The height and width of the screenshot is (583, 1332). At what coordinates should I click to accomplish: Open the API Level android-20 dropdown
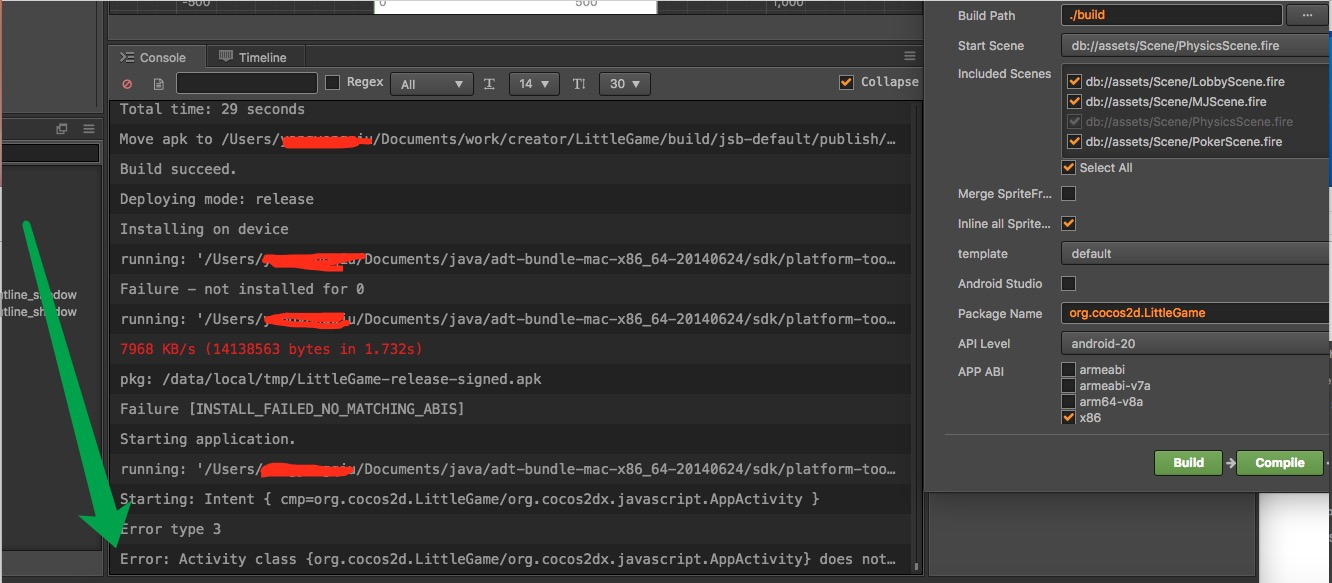click(1196, 344)
